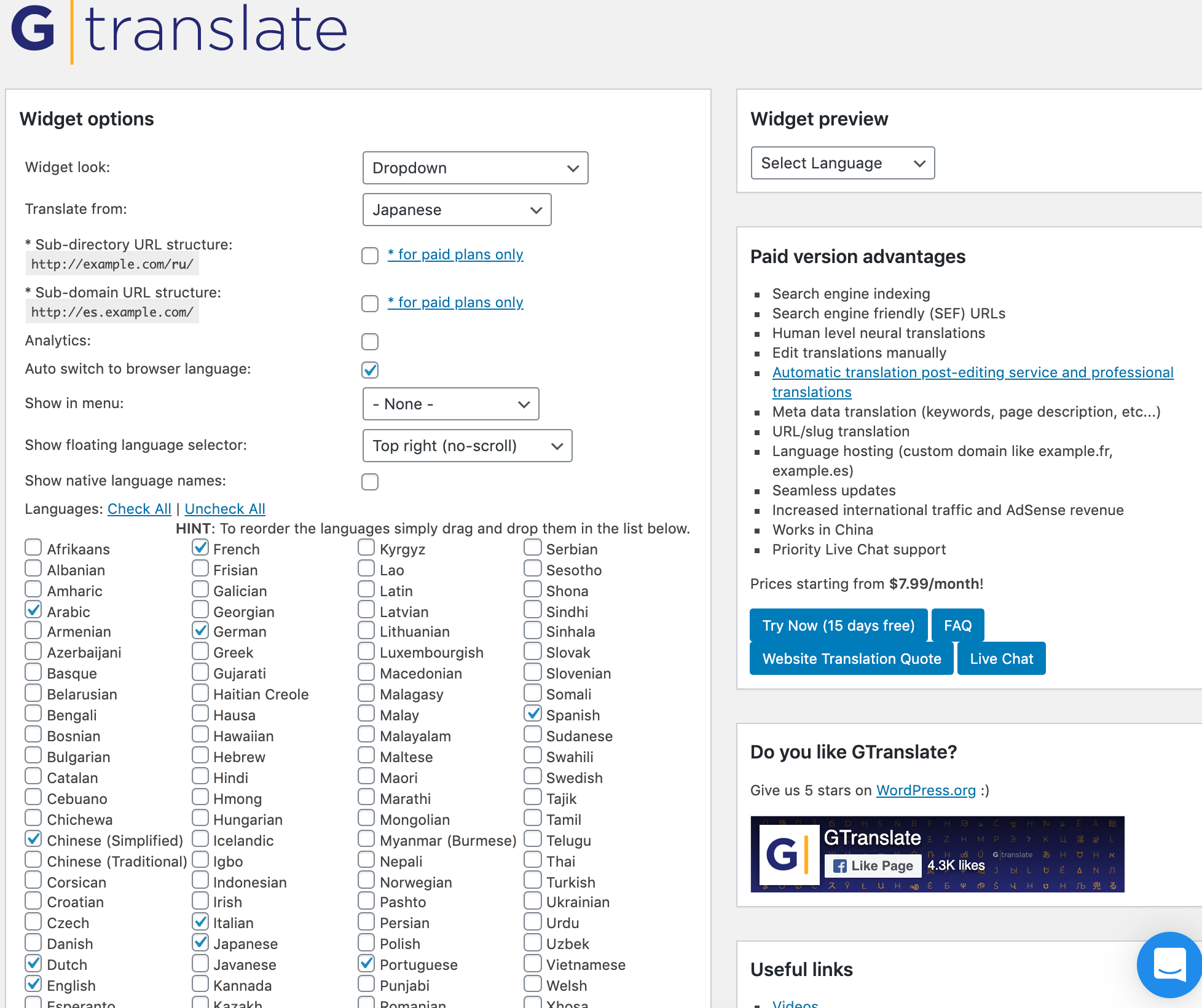Check the Polish language checkbox
The image size is (1202, 1008).
pos(366,942)
